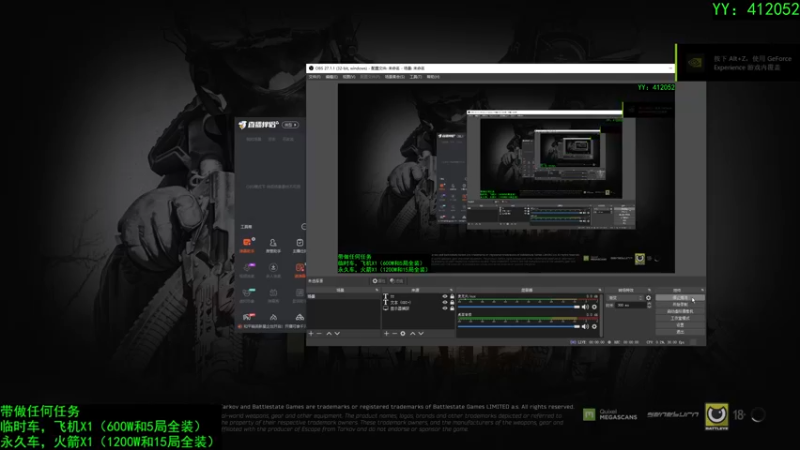800x450 pixels.
Task: Move the scene down with Scenes down arrow
Action: coord(337,334)
